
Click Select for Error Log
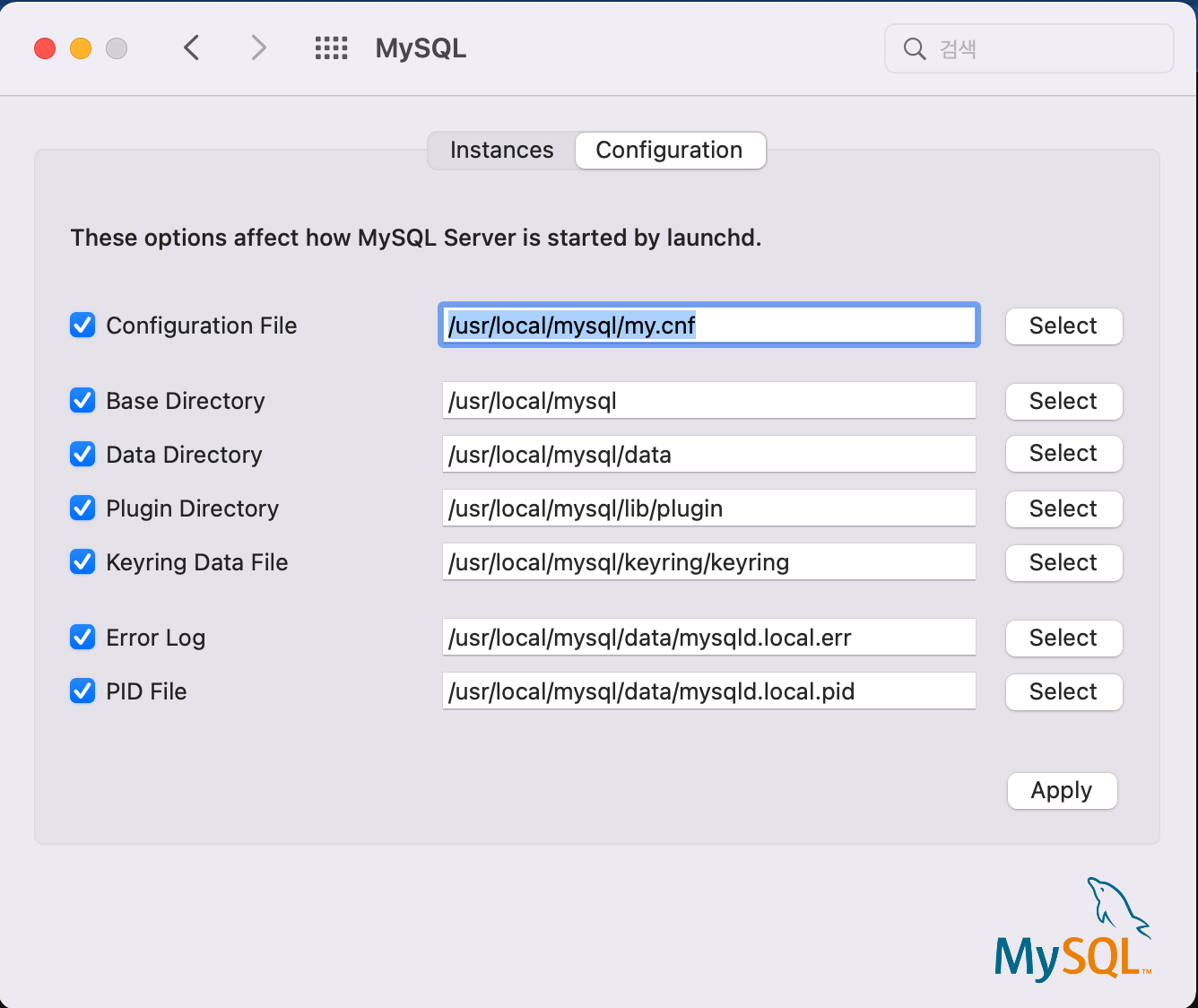pyautogui.click(x=1063, y=638)
